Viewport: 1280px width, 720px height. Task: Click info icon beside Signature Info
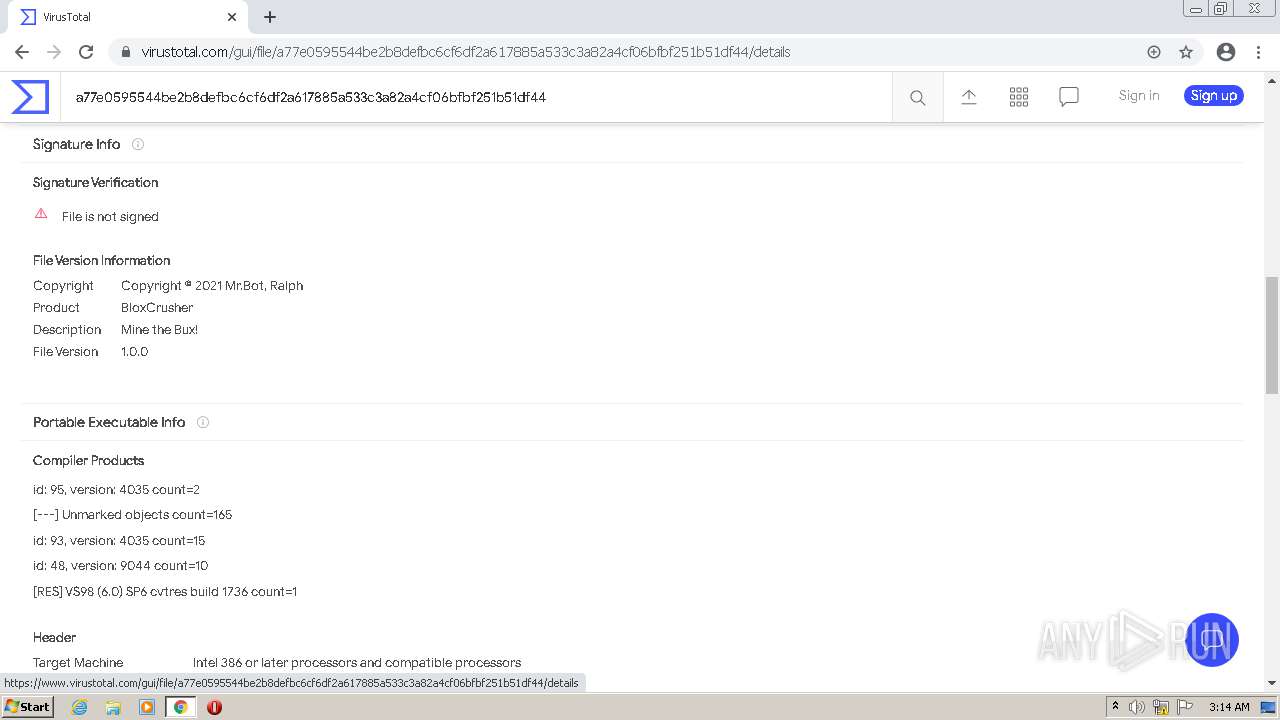pyautogui.click(x=138, y=144)
